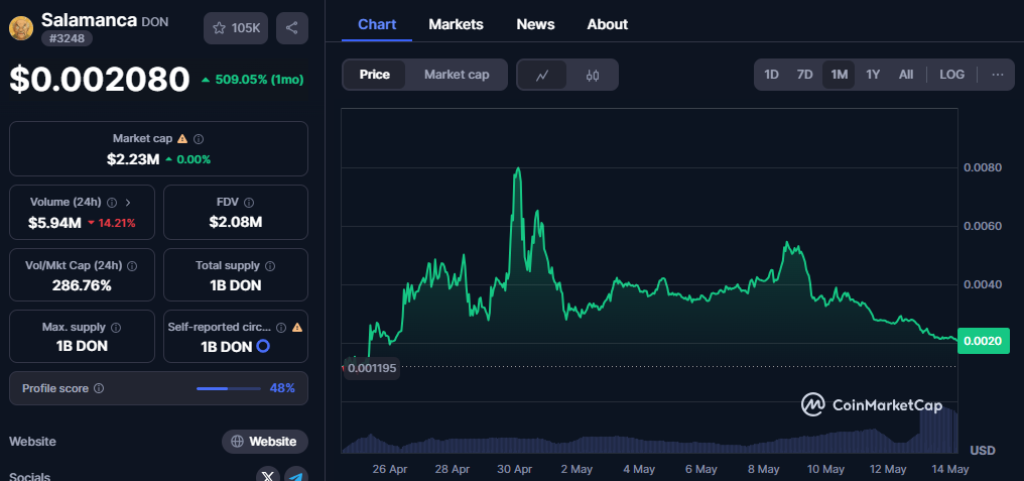The width and height of the screenshot is (1024, 481).
Task: Switch to the News tab
Action: (536, 25)
